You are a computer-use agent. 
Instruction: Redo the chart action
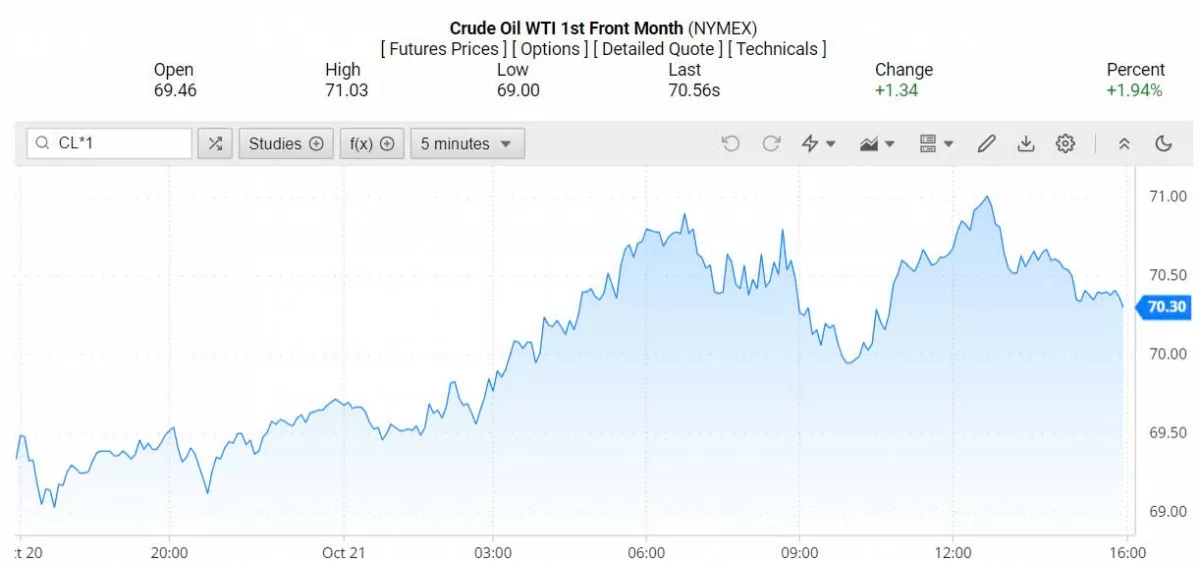tap(771, 144)
